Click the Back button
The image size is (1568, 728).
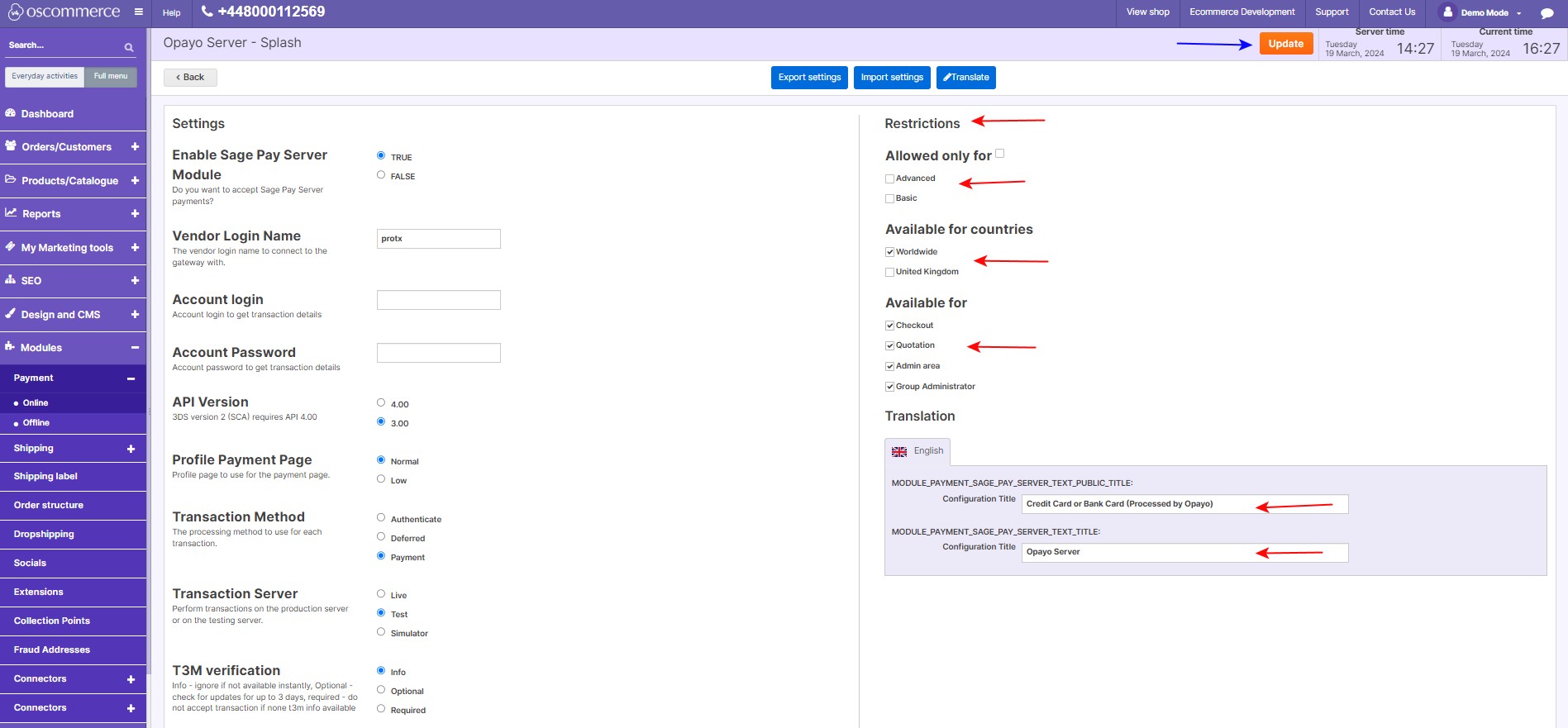[x=190, y=77]
